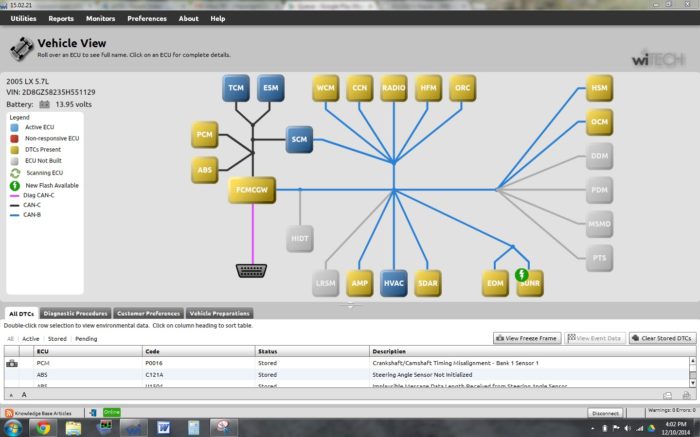
Task: Filter DTC list to Active
Action: pyautogui.click(x=31, y=338)
